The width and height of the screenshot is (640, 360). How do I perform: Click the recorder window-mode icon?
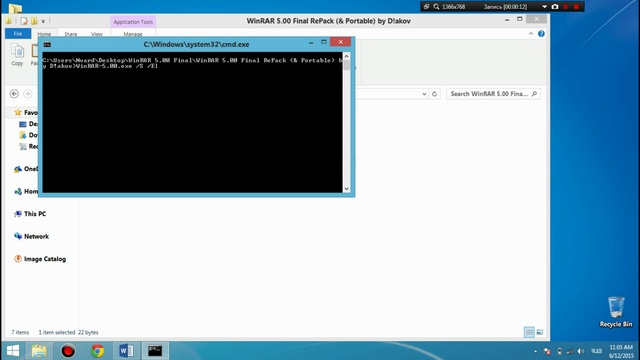click(x=426, y=7)
